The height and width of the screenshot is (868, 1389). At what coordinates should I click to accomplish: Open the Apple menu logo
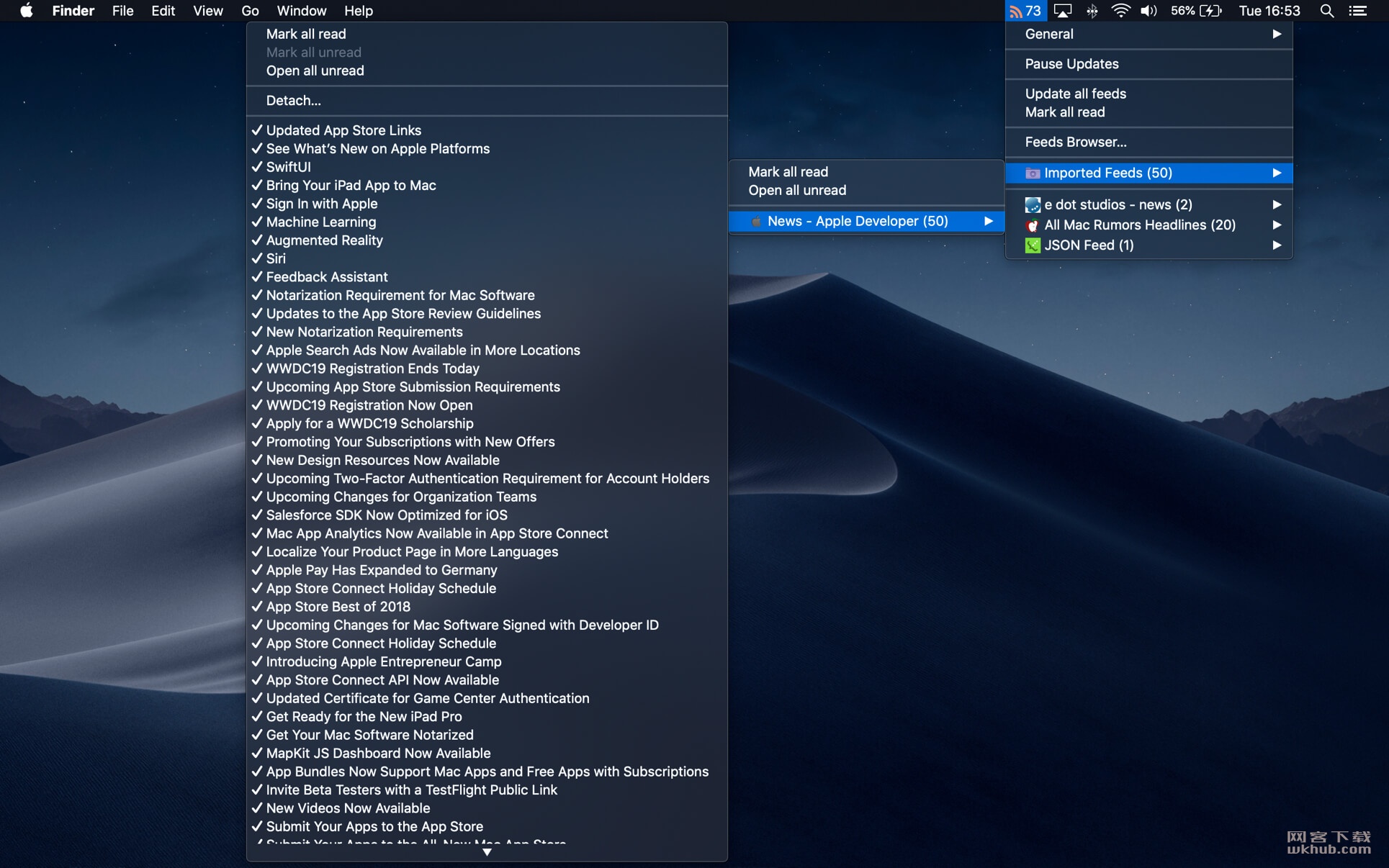[26, 10]
